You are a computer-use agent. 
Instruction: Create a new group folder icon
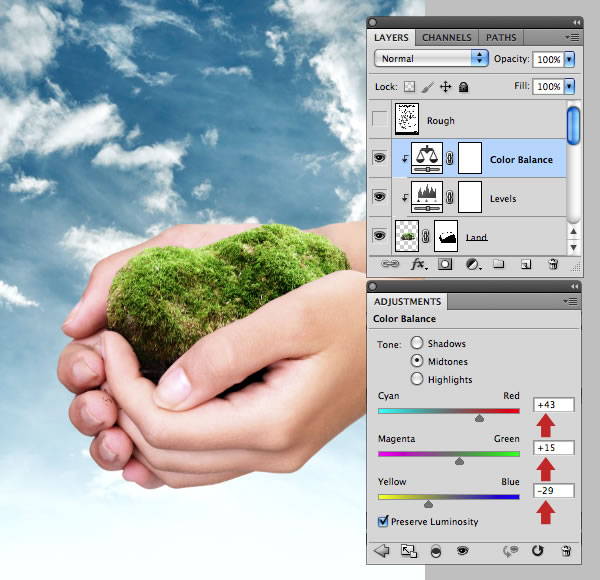click(x=498, y=264)
